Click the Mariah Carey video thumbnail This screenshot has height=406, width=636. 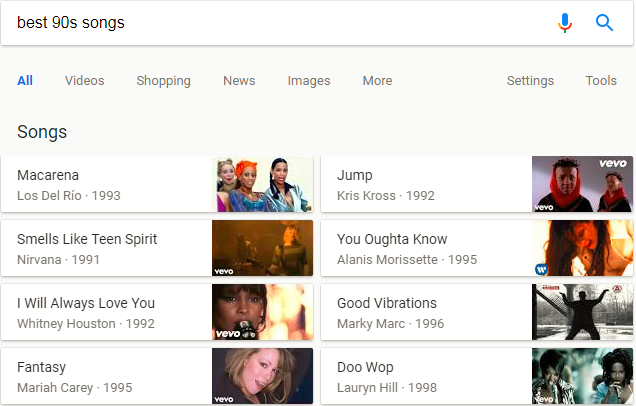pos(262,376)
